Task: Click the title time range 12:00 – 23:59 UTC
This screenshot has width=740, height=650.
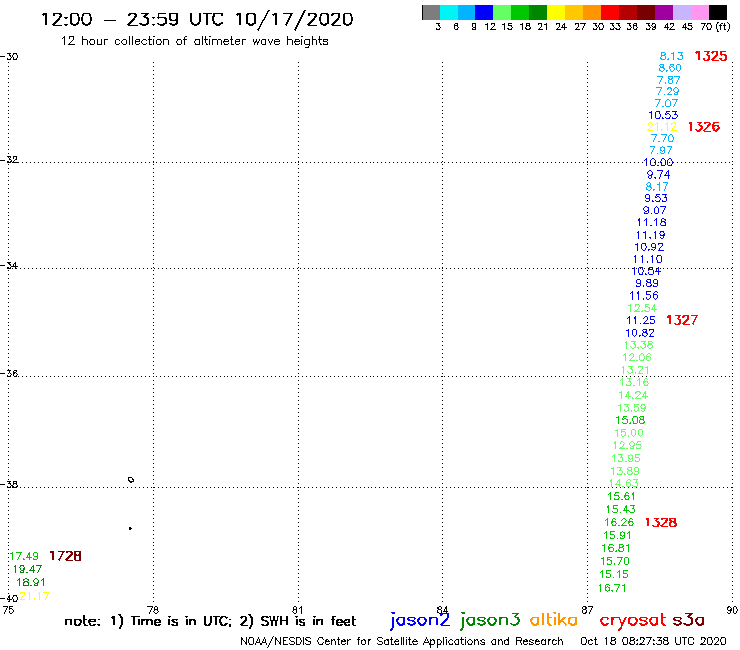Action: click(x=135, y=19)
